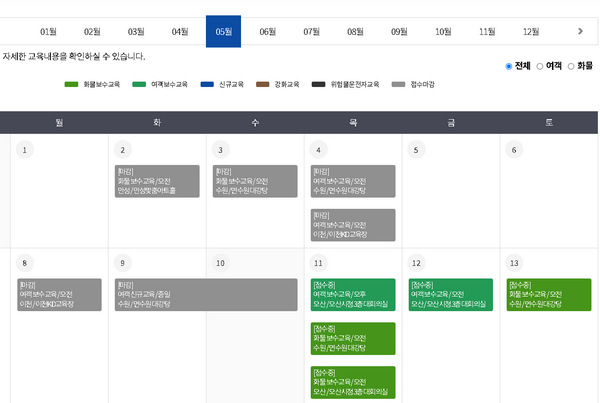Open day 11 화물보수교육 at 수원 연수원대강당
This screenshot has height=403, width=600.
tap(353, 339)
